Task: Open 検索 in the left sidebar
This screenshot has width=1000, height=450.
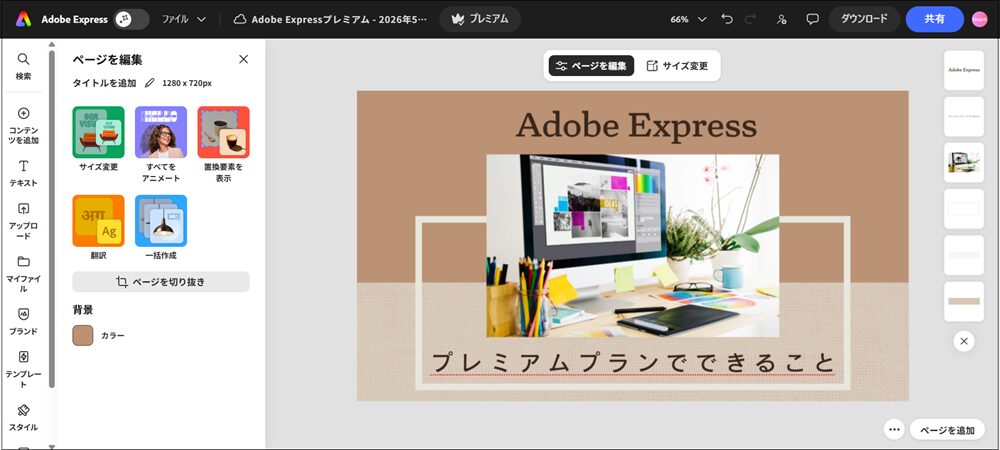Action: [x=24, y=66]
